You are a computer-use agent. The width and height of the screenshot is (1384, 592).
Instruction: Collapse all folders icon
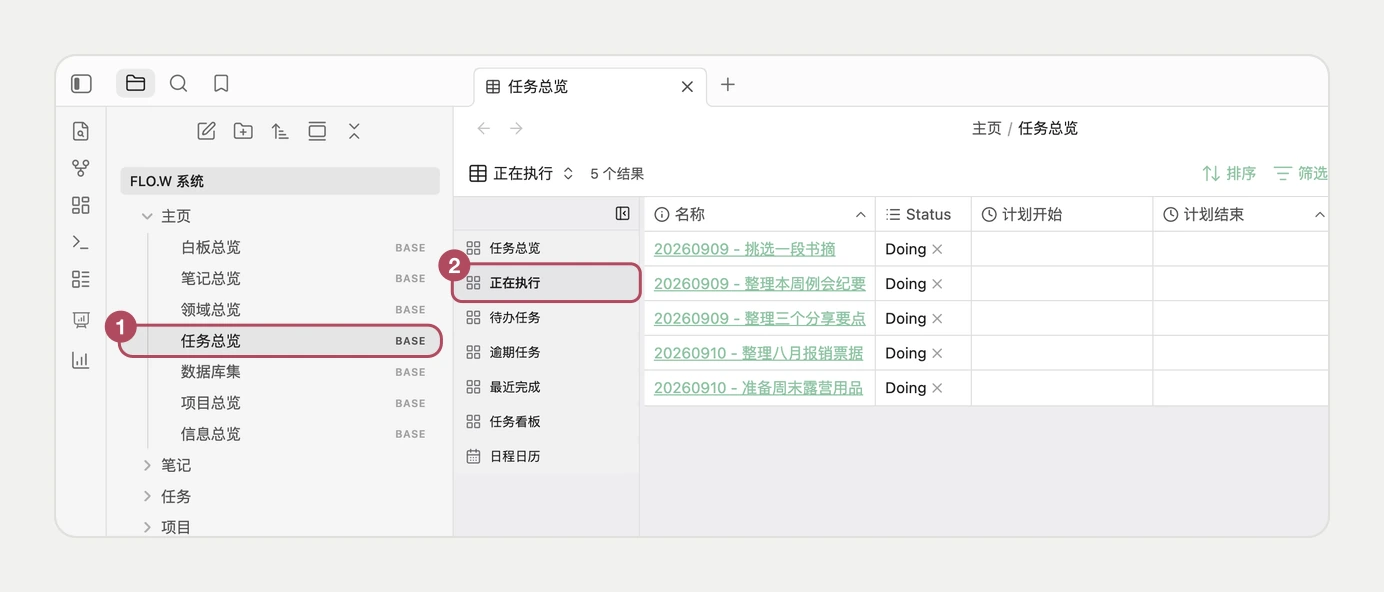(354, 131)
